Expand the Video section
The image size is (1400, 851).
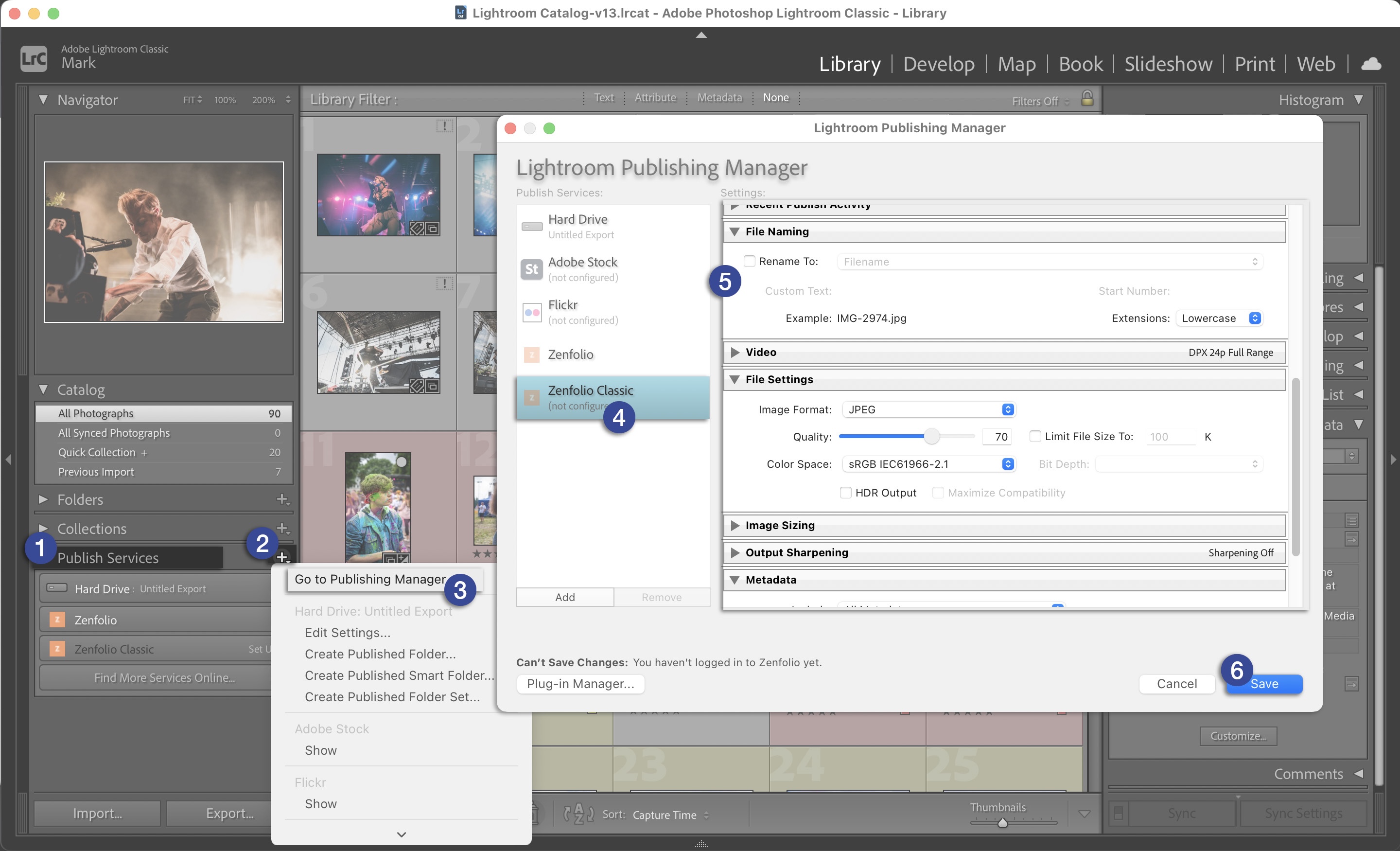[734, 353]
